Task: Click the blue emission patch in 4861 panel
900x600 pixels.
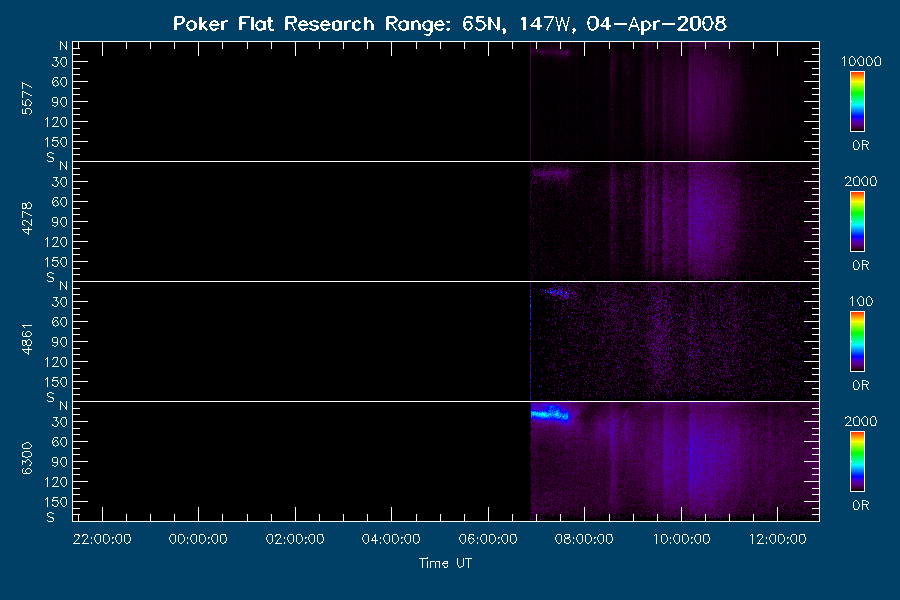Action: (556, 292)
